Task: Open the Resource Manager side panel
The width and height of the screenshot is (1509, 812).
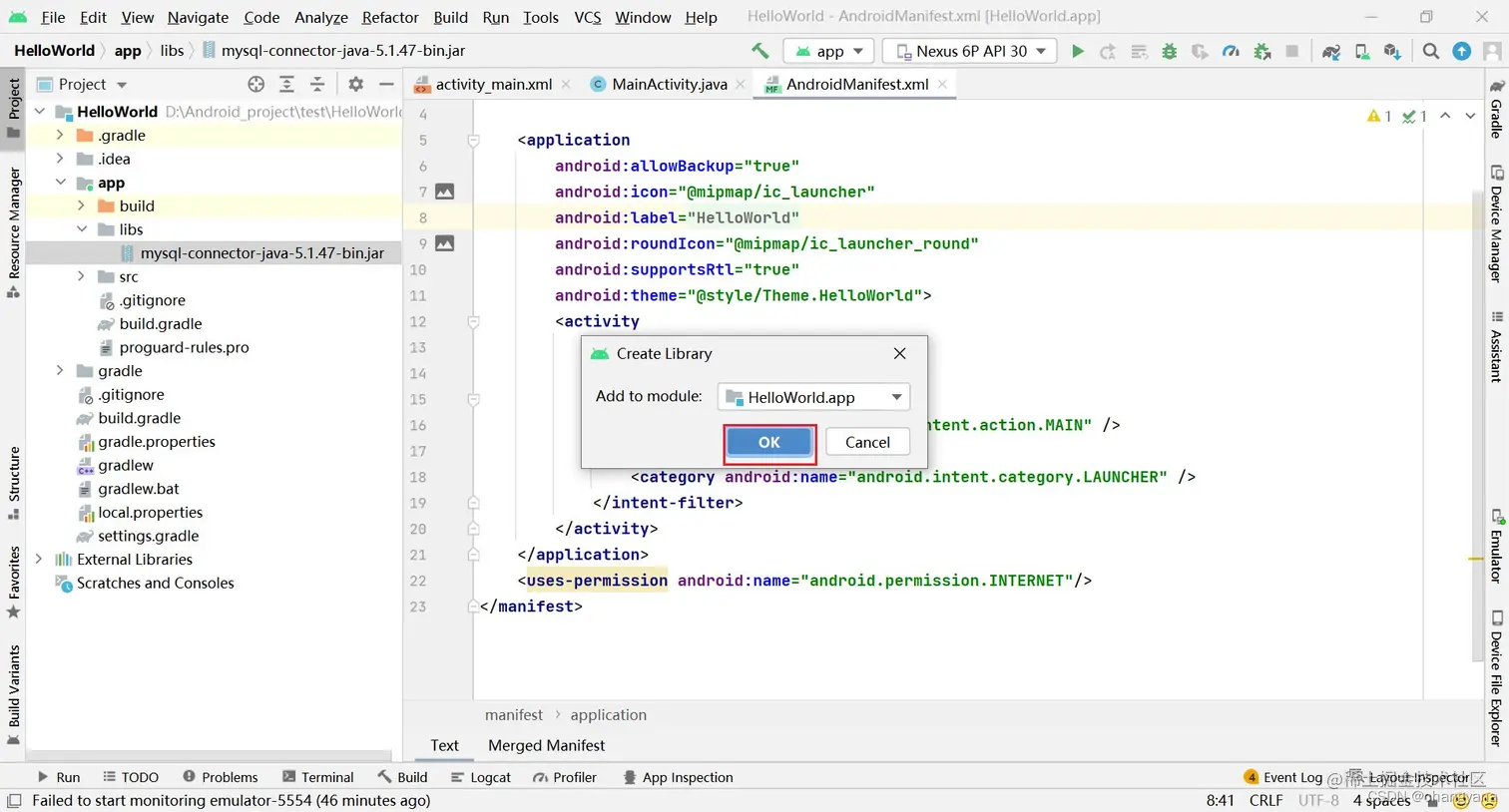Action: (14, 233)
